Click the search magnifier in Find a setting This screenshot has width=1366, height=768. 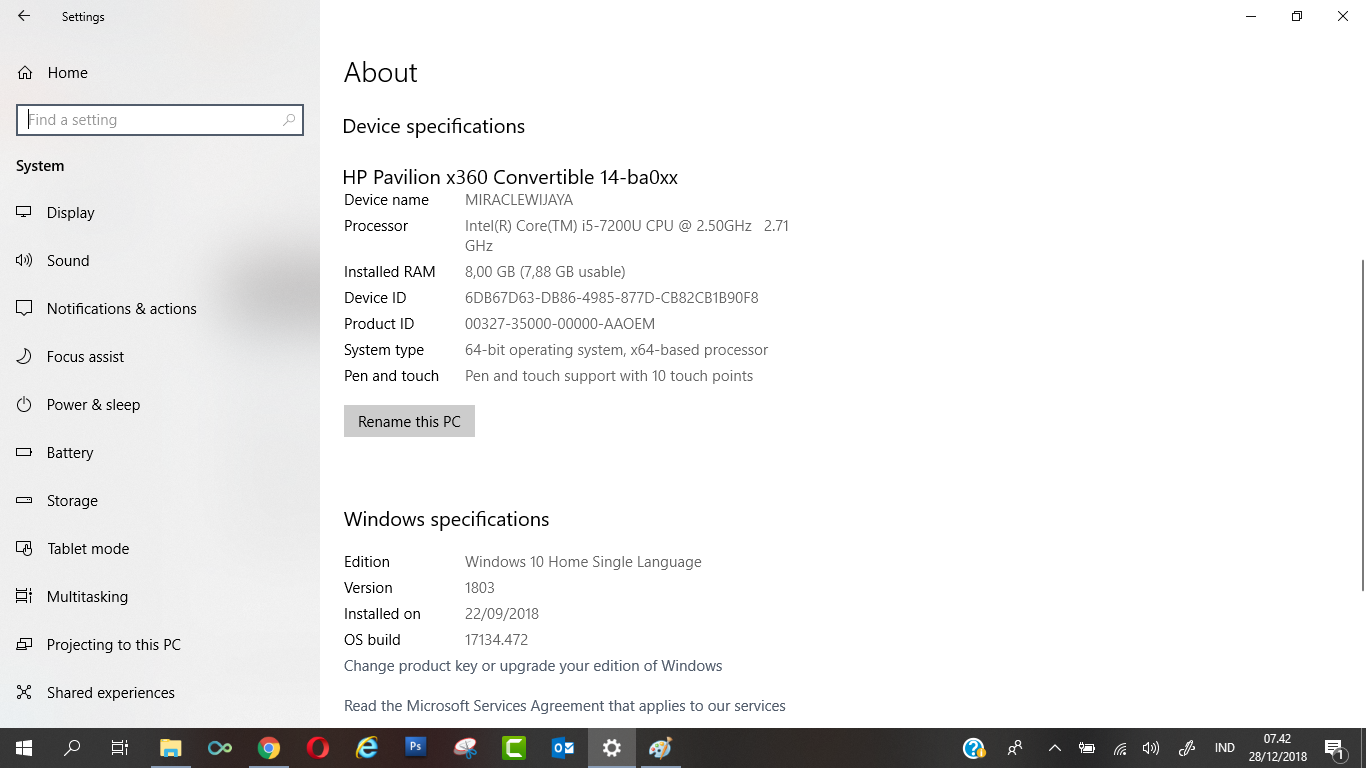[x=289, y=119]
